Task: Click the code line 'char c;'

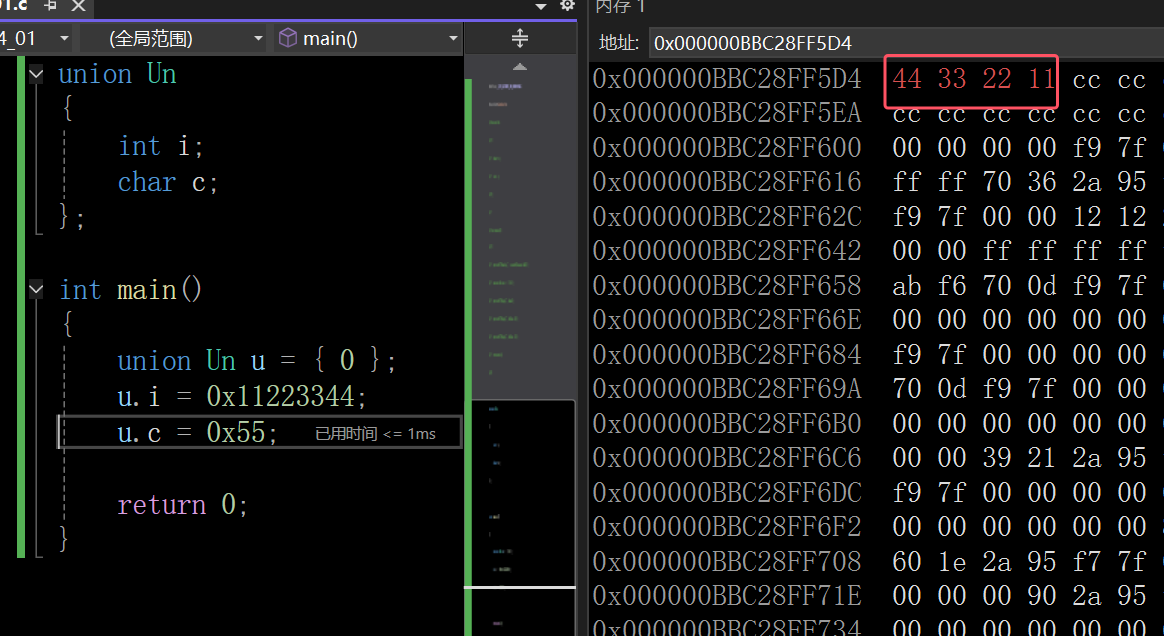Action: pos(168,182)
